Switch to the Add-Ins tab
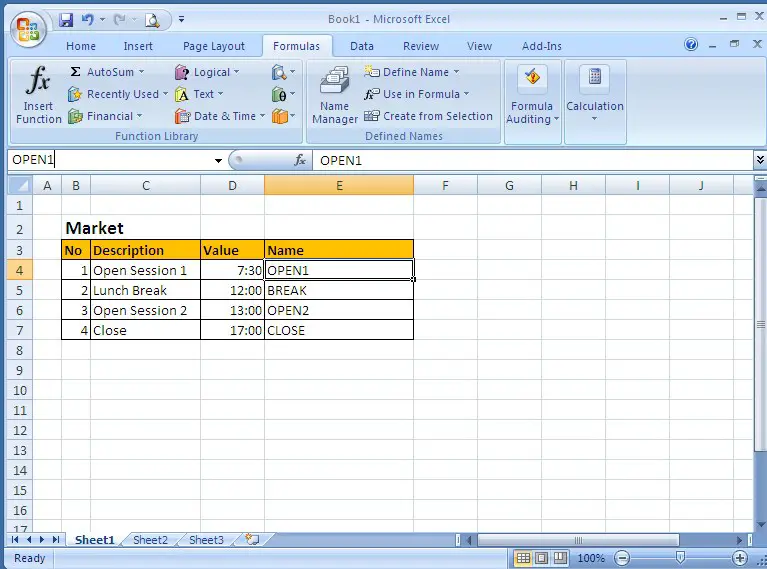Image resolution: width=767 pixels, height=569 pixels. (x=541, y=46)
